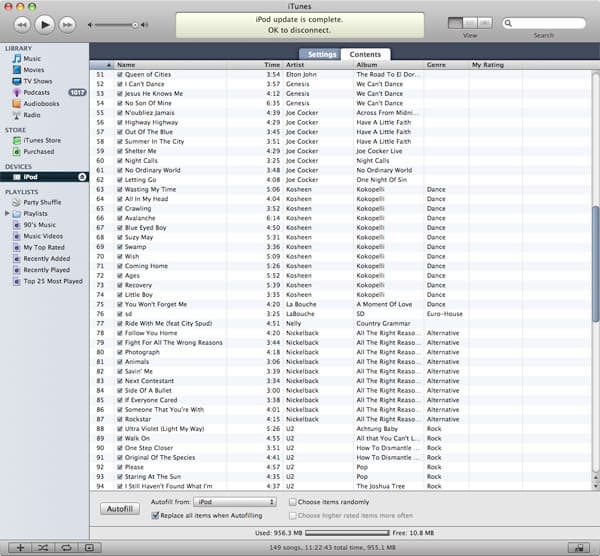Viewport: 600px width, 556px height.
Task: Click the Autofill button
Action: (120, 509)
